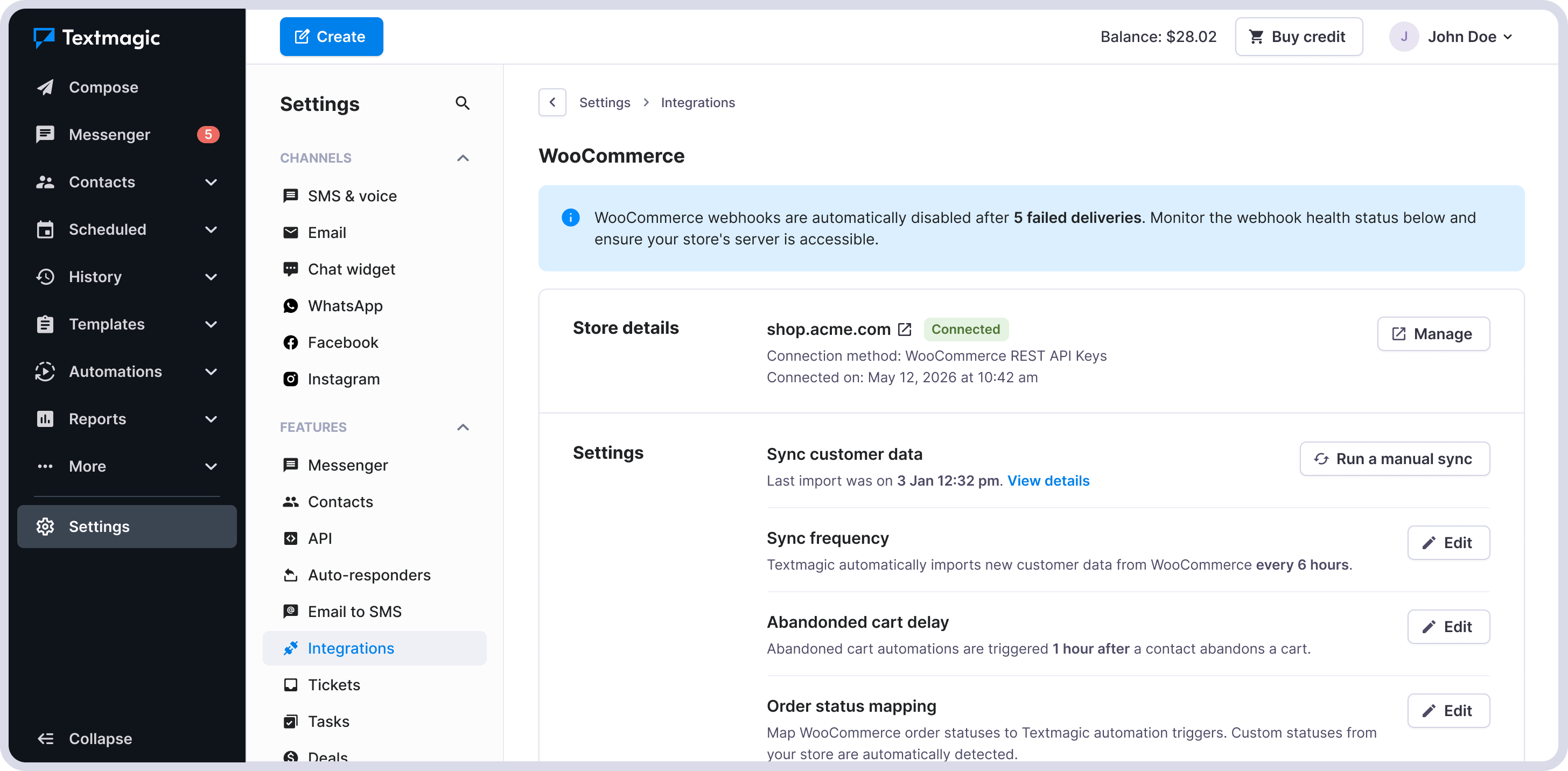
Task: Click the Settings breadcrumb link
Action: pos(605,102)
